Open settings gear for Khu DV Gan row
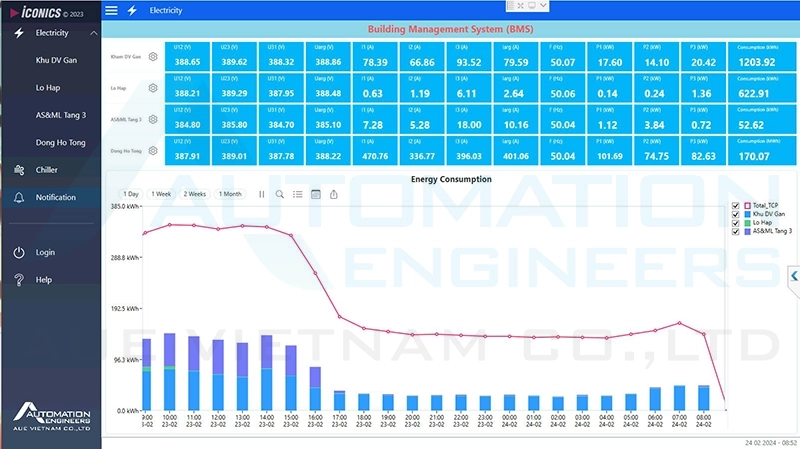The width and height of the screenshot is (800, 449). (x=153, y=57)
